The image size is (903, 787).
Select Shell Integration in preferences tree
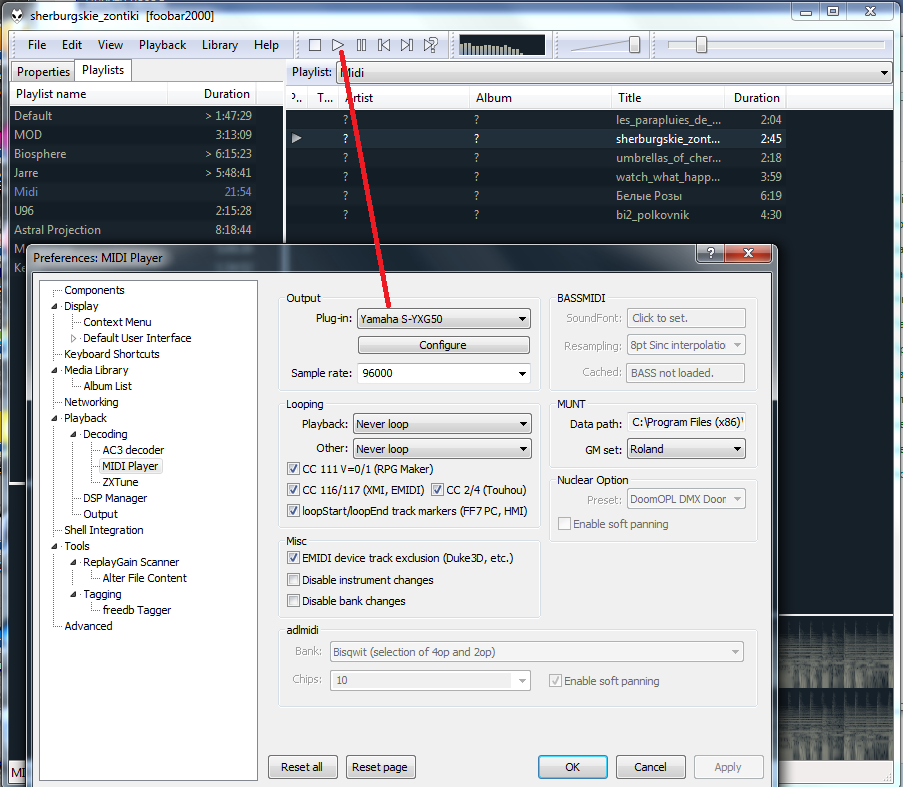pos(104,530)
